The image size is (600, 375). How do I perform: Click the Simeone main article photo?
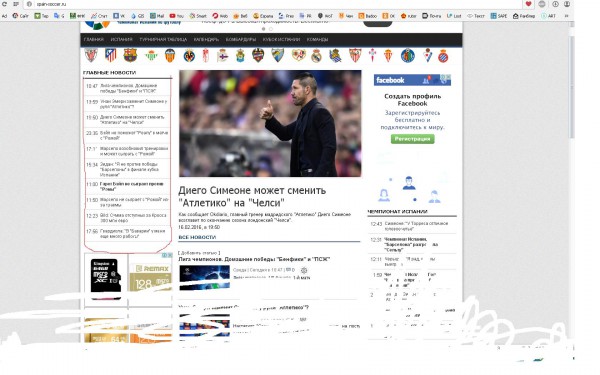(270, 123)
